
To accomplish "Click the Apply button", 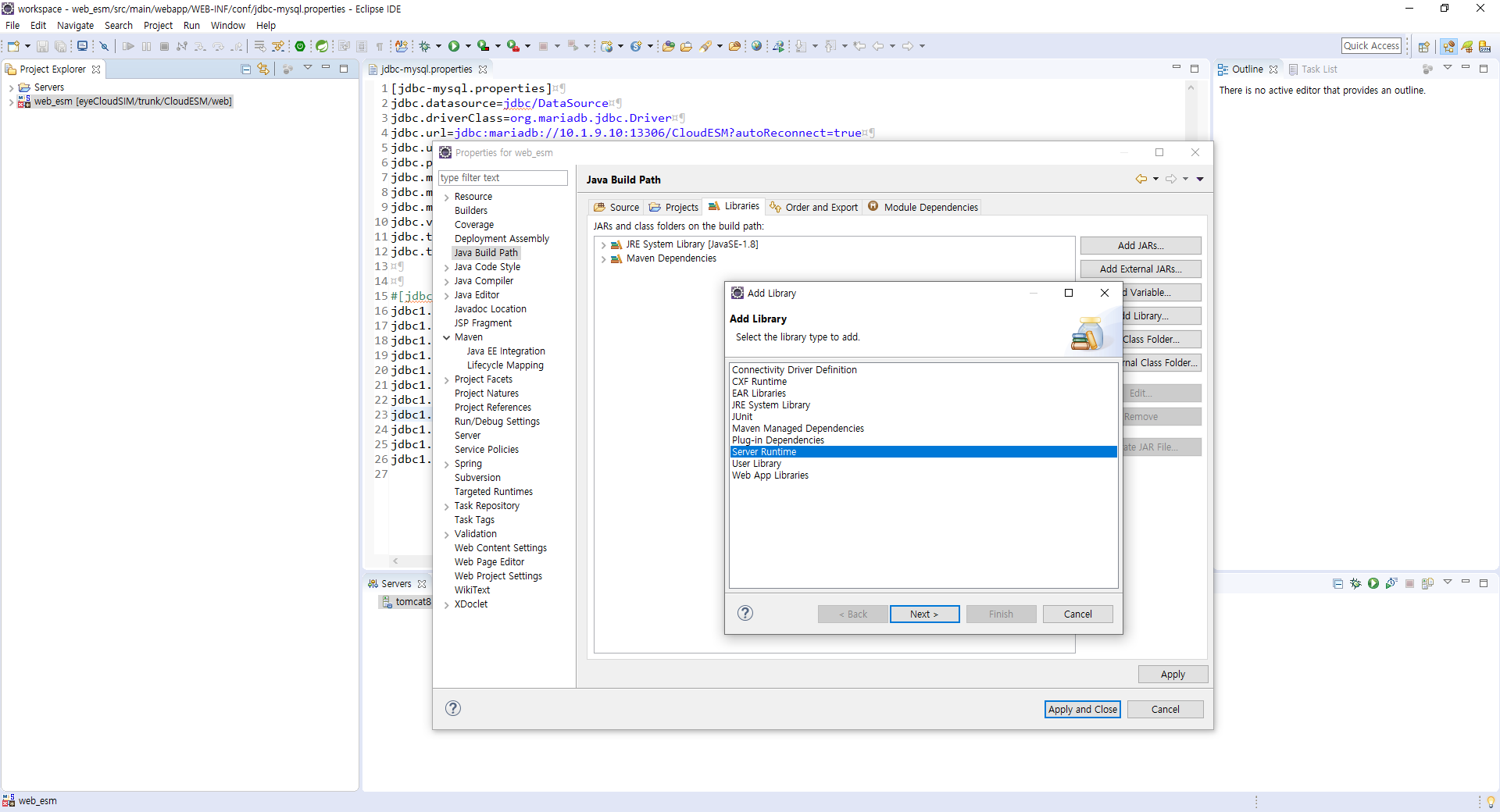I will [1173, 675].
